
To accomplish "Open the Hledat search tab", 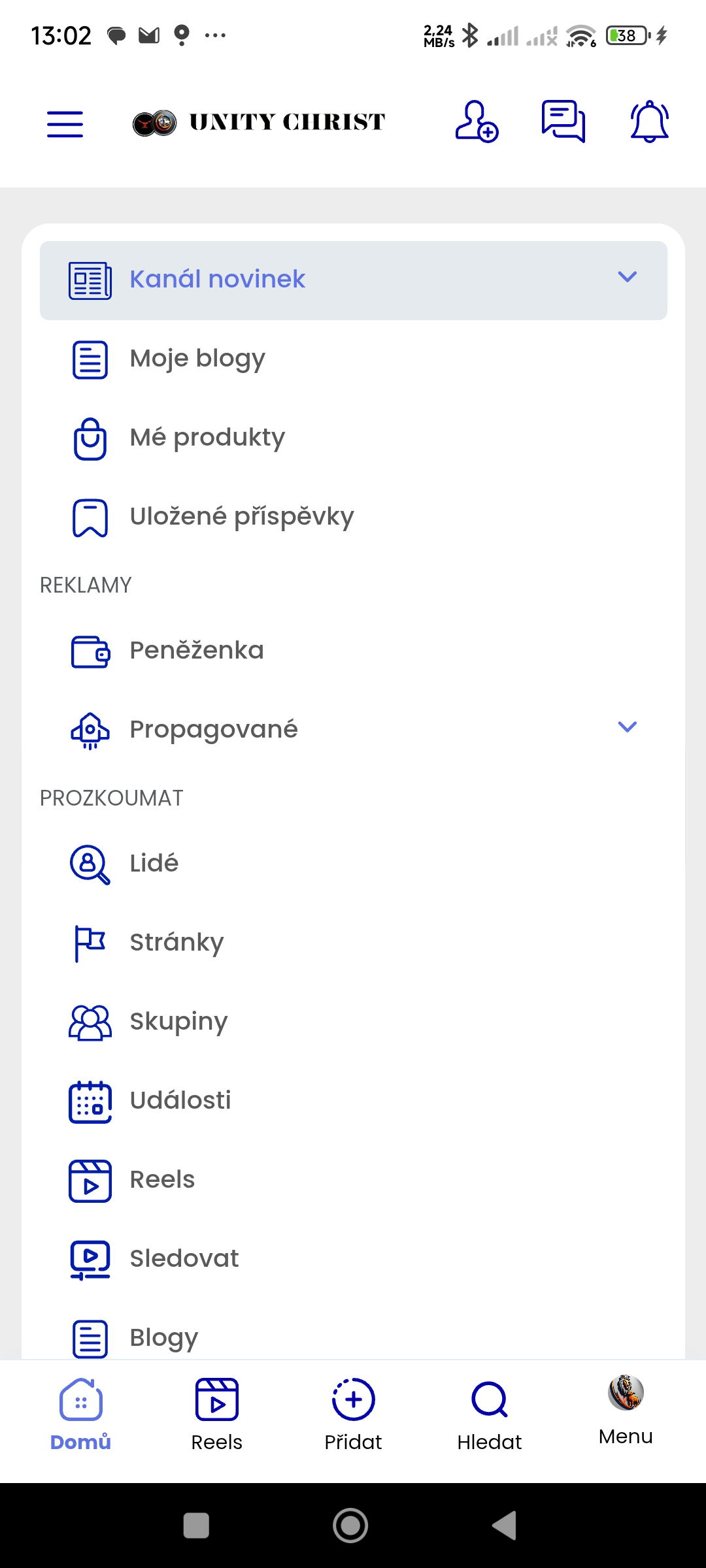I will tap(490, 1414).
